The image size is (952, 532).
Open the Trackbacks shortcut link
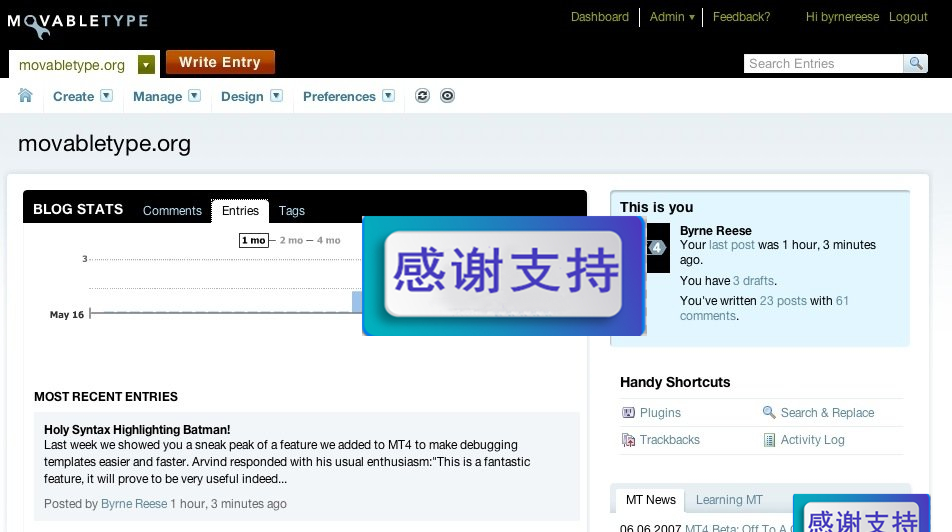(x=670, y=440)
